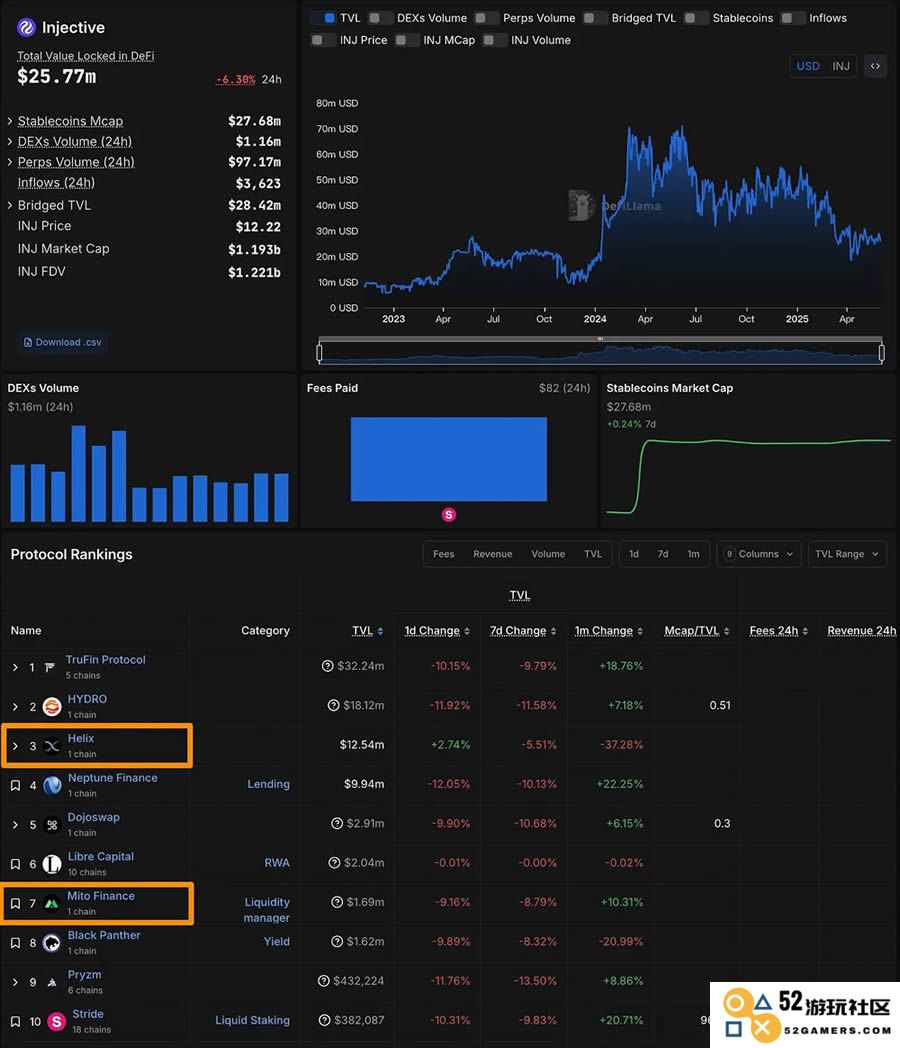
Task: Download the .csv data file
Action: pyautogui.click(x=63, y=342)
